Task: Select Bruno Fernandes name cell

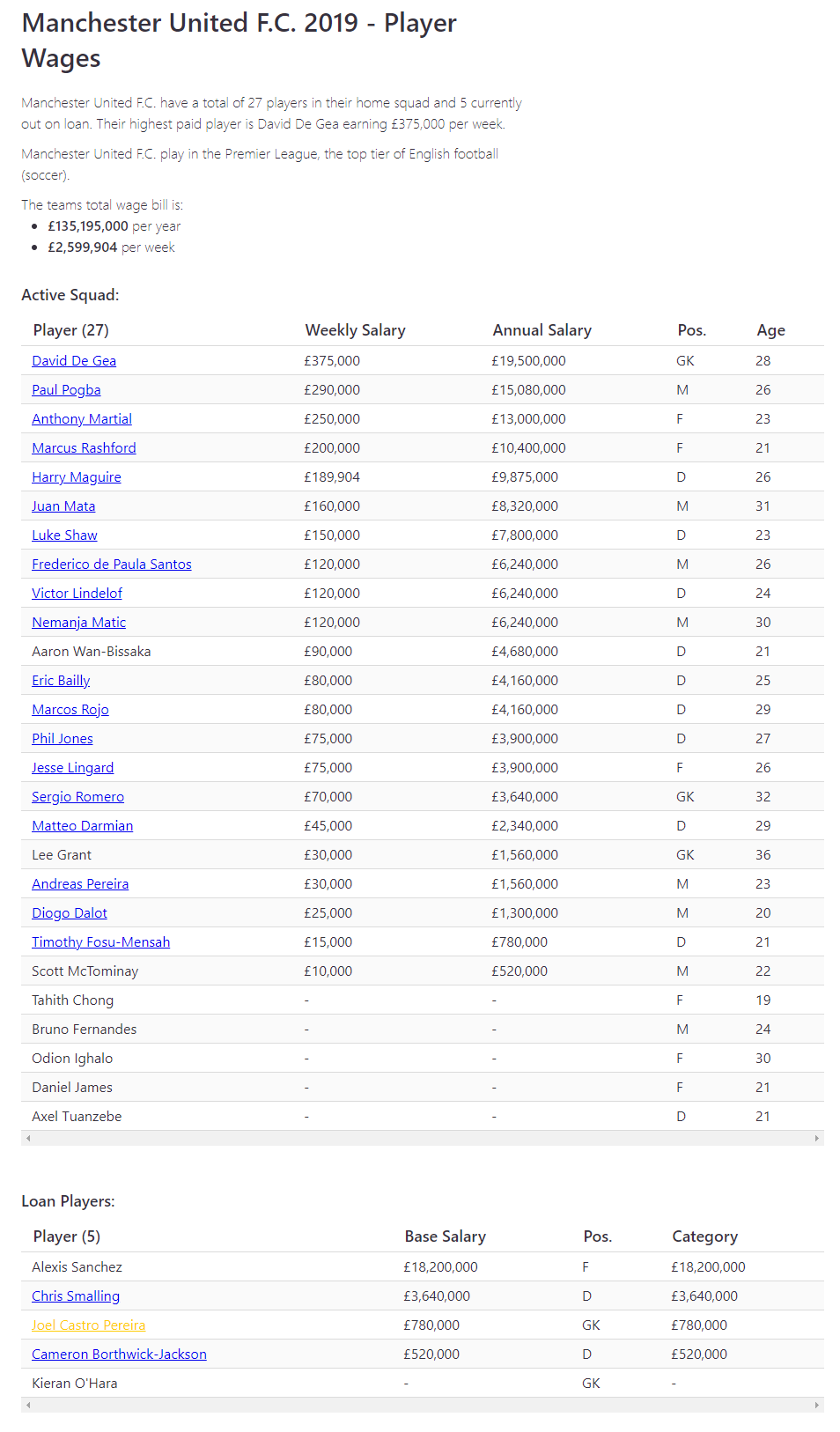Action: [84, 1029]
